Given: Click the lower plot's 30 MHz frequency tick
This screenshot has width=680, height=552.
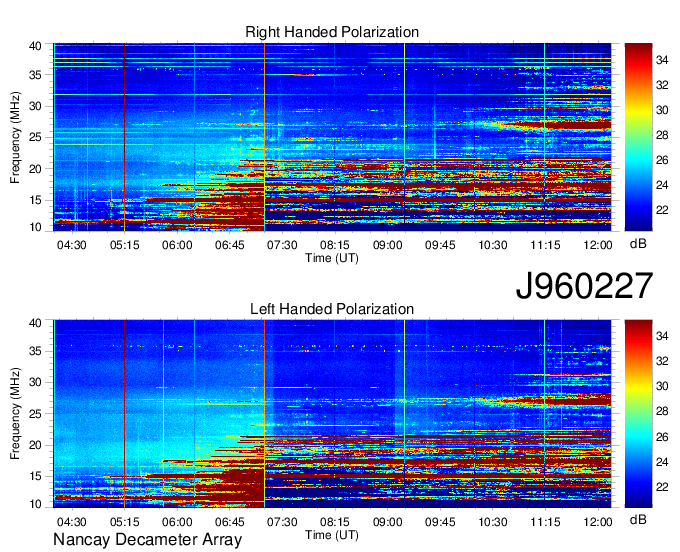Looking at the screenshot, I should click(35, 382).
